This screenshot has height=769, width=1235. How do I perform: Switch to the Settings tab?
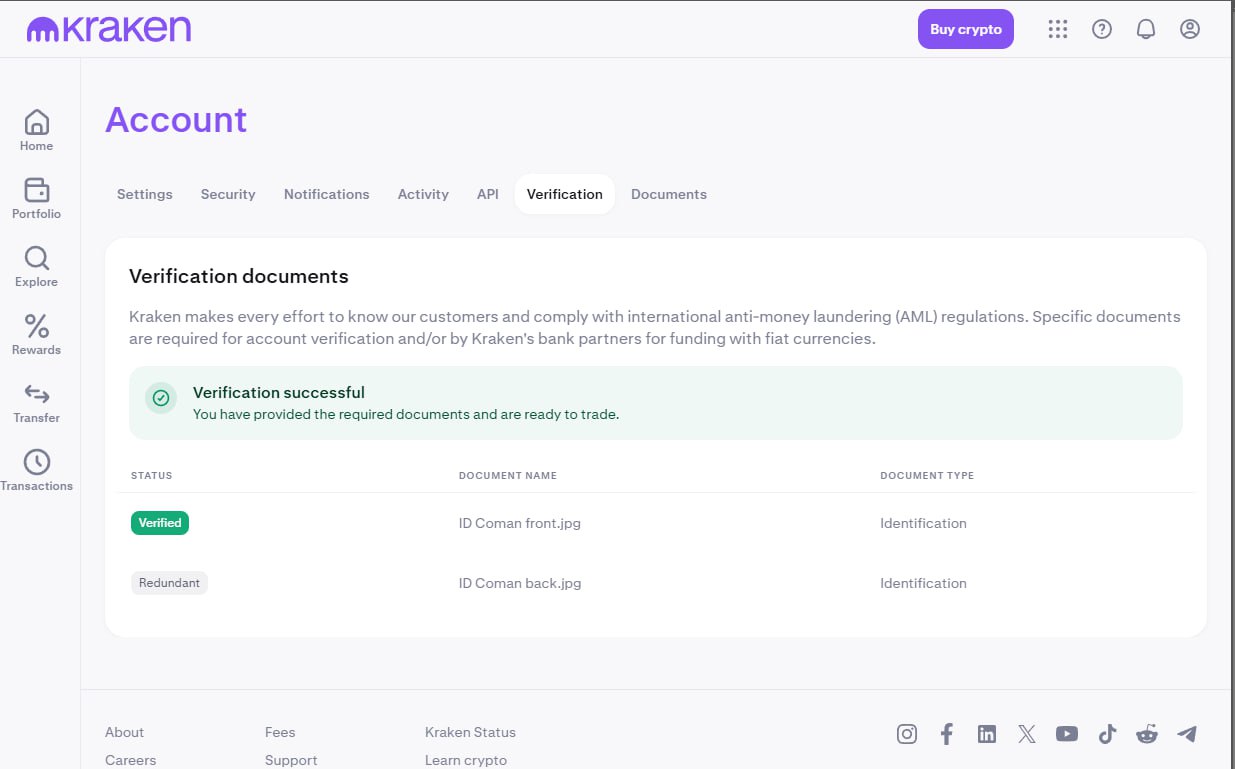[145, 194]
